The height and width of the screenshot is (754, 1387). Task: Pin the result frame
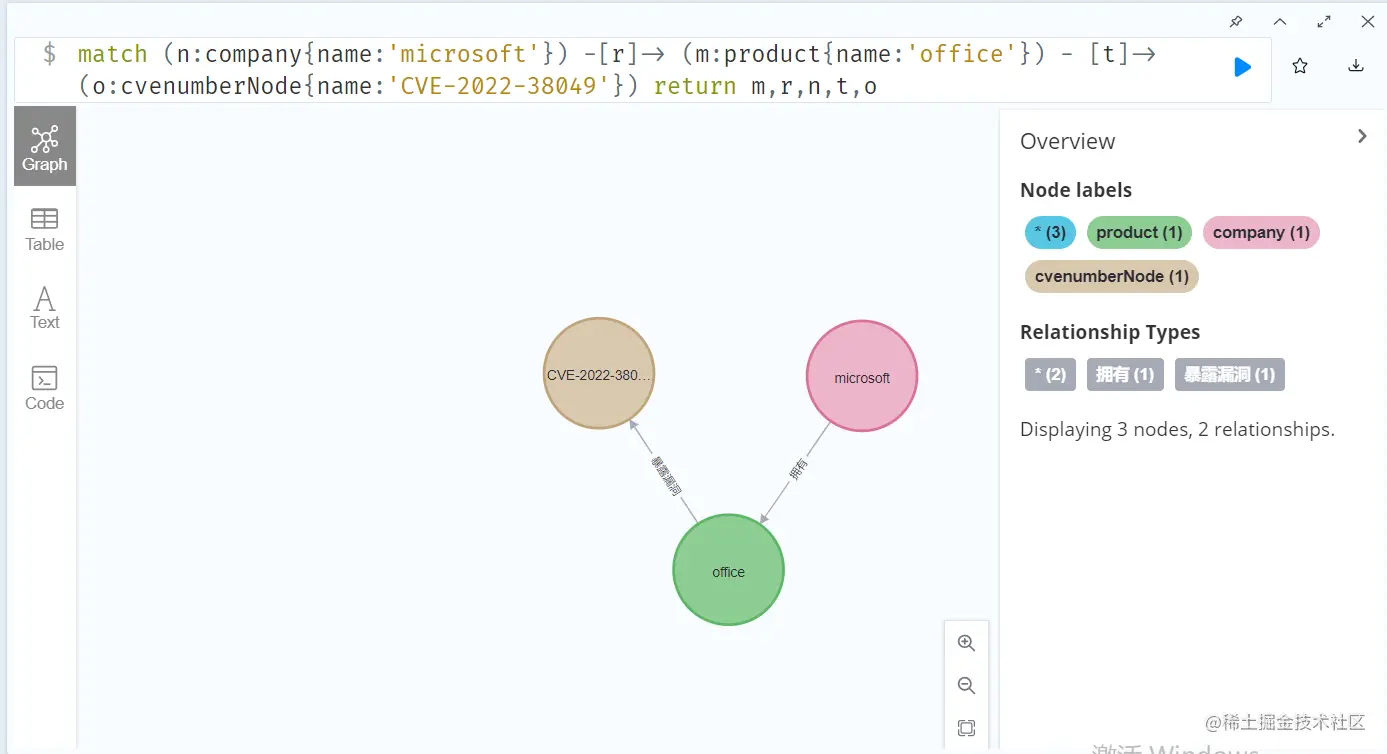pyautogui.click(x=1237, y=21)
